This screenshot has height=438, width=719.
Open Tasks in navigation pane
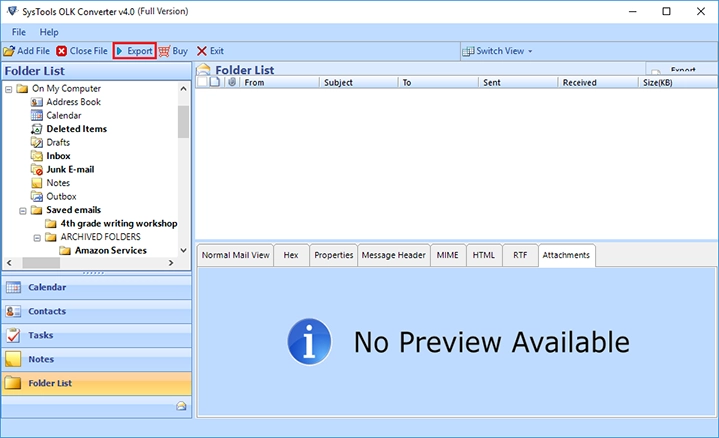[x=96, y=335]
